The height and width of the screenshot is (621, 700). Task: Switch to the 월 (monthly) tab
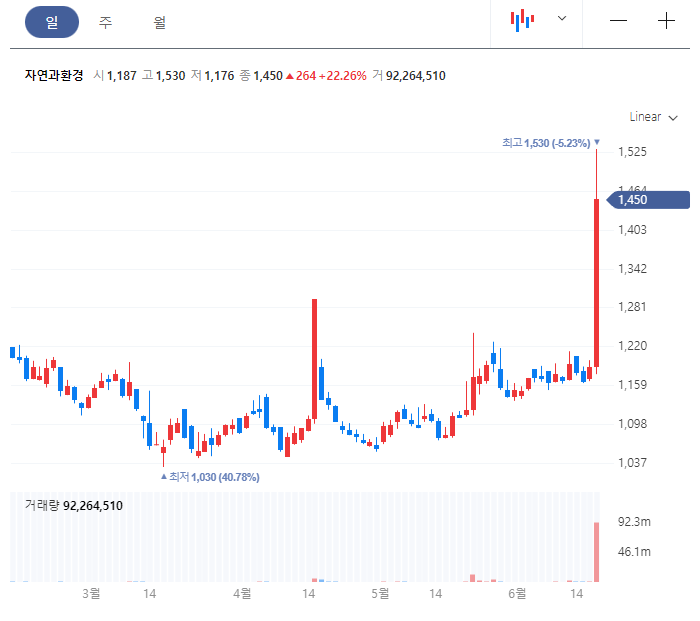click(x=159, y=22)
